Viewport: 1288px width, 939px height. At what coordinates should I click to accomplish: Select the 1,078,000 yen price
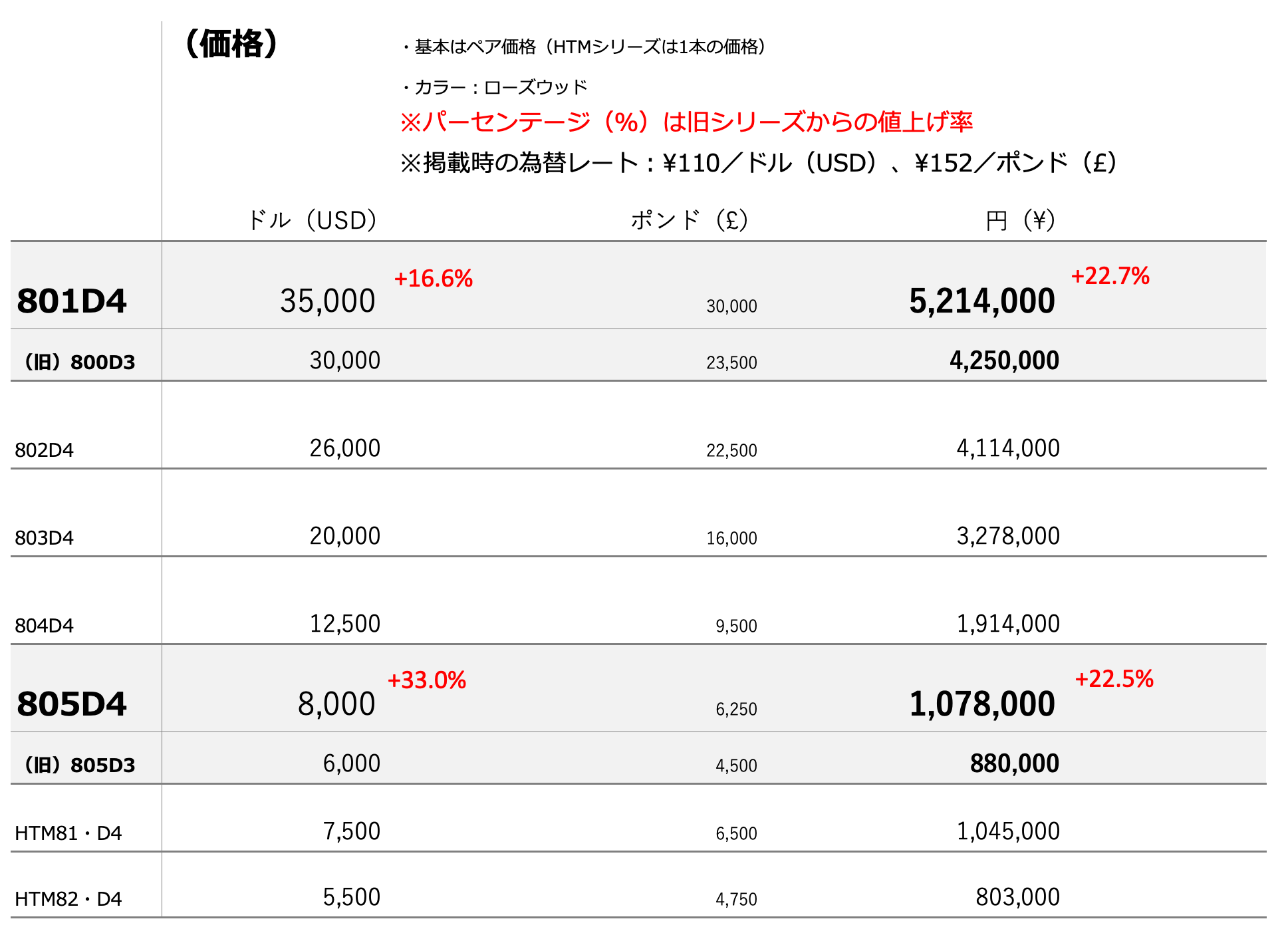tap(981, 704)
